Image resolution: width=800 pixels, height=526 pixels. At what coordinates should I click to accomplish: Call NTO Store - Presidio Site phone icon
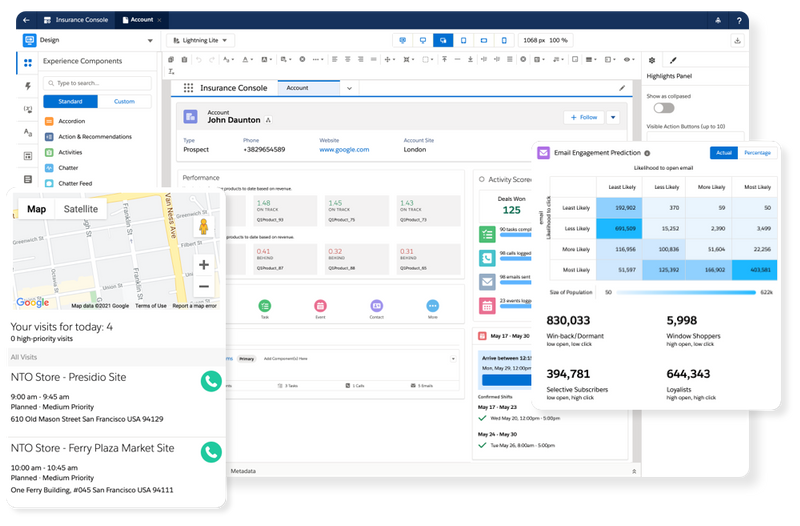[x=211, y=381]
